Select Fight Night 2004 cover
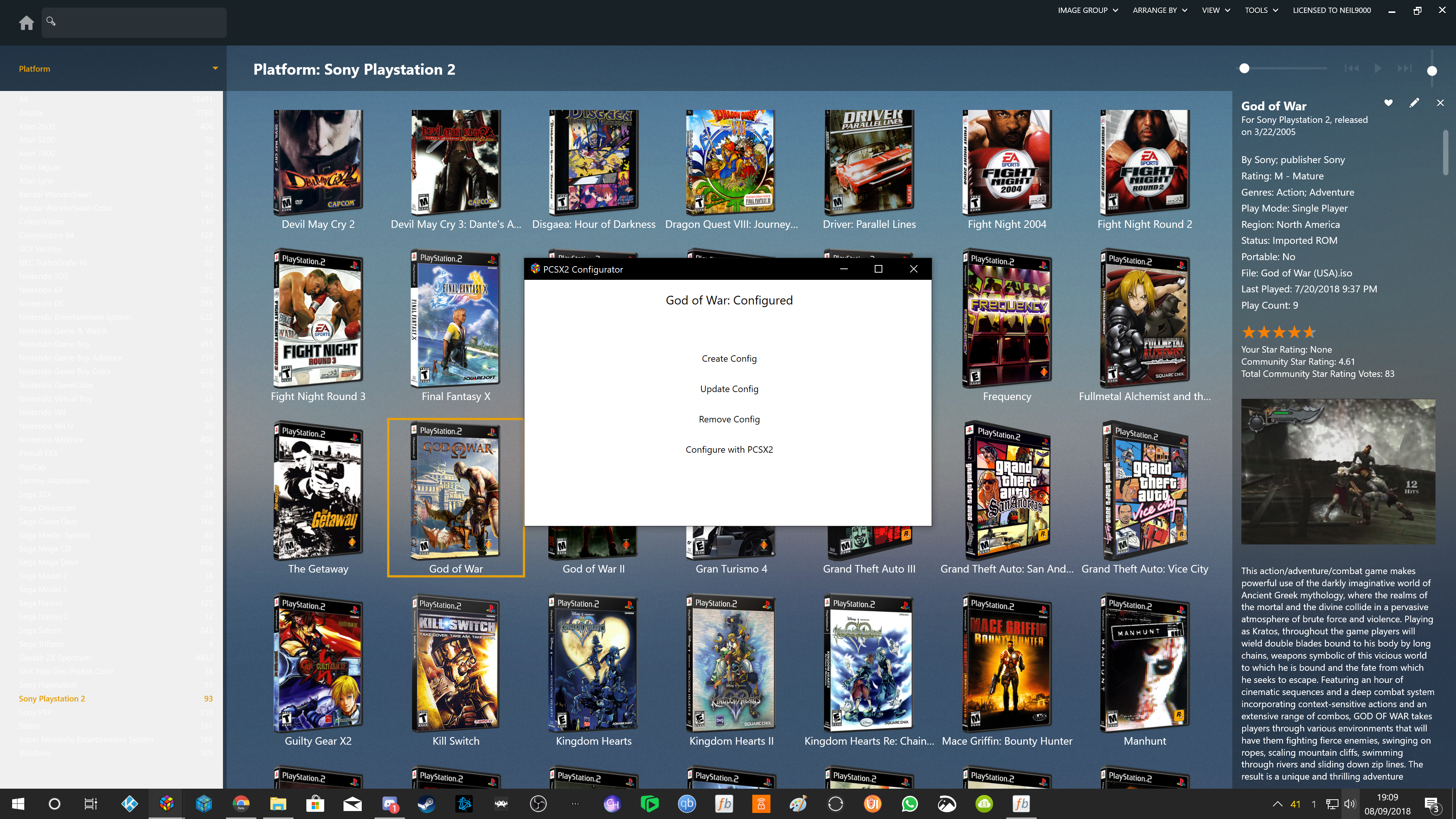The width and height of the screenshot is (1456, 819). (x=1007, y=163)
